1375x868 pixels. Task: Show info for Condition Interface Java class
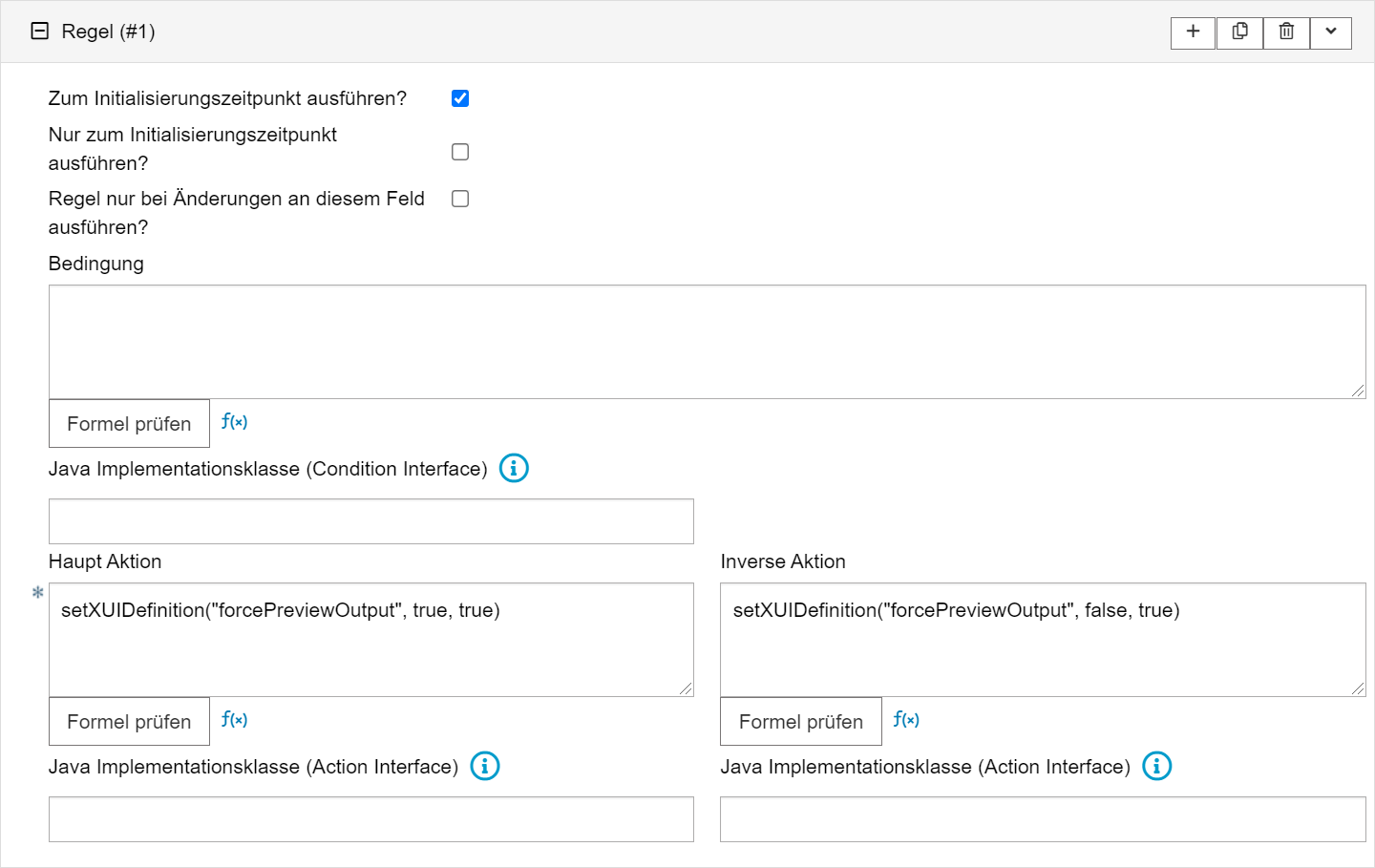(x=514, y=469)
